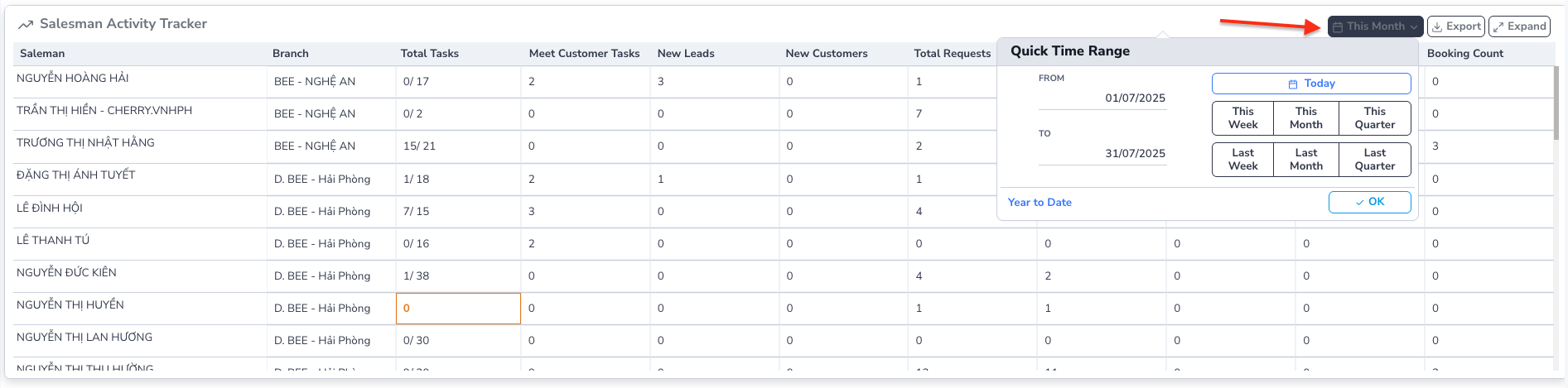Click the Booking Count column header
1568x388 pixels.
point(1465,54)
